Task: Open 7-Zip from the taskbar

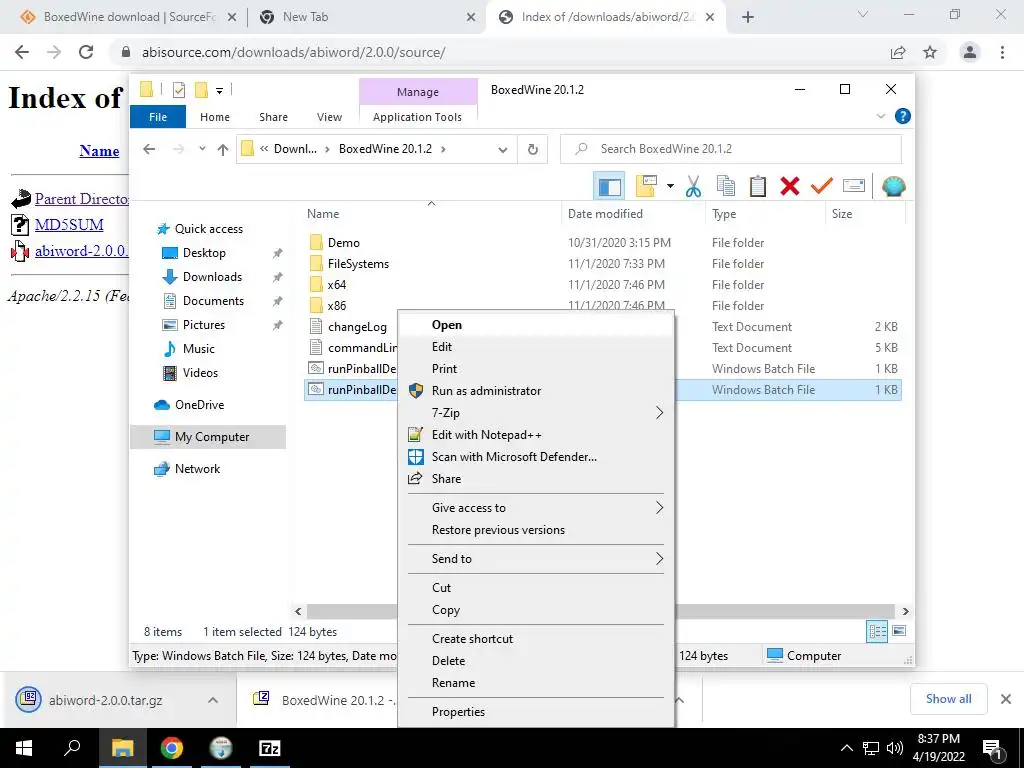Action: tap(270, 748)
